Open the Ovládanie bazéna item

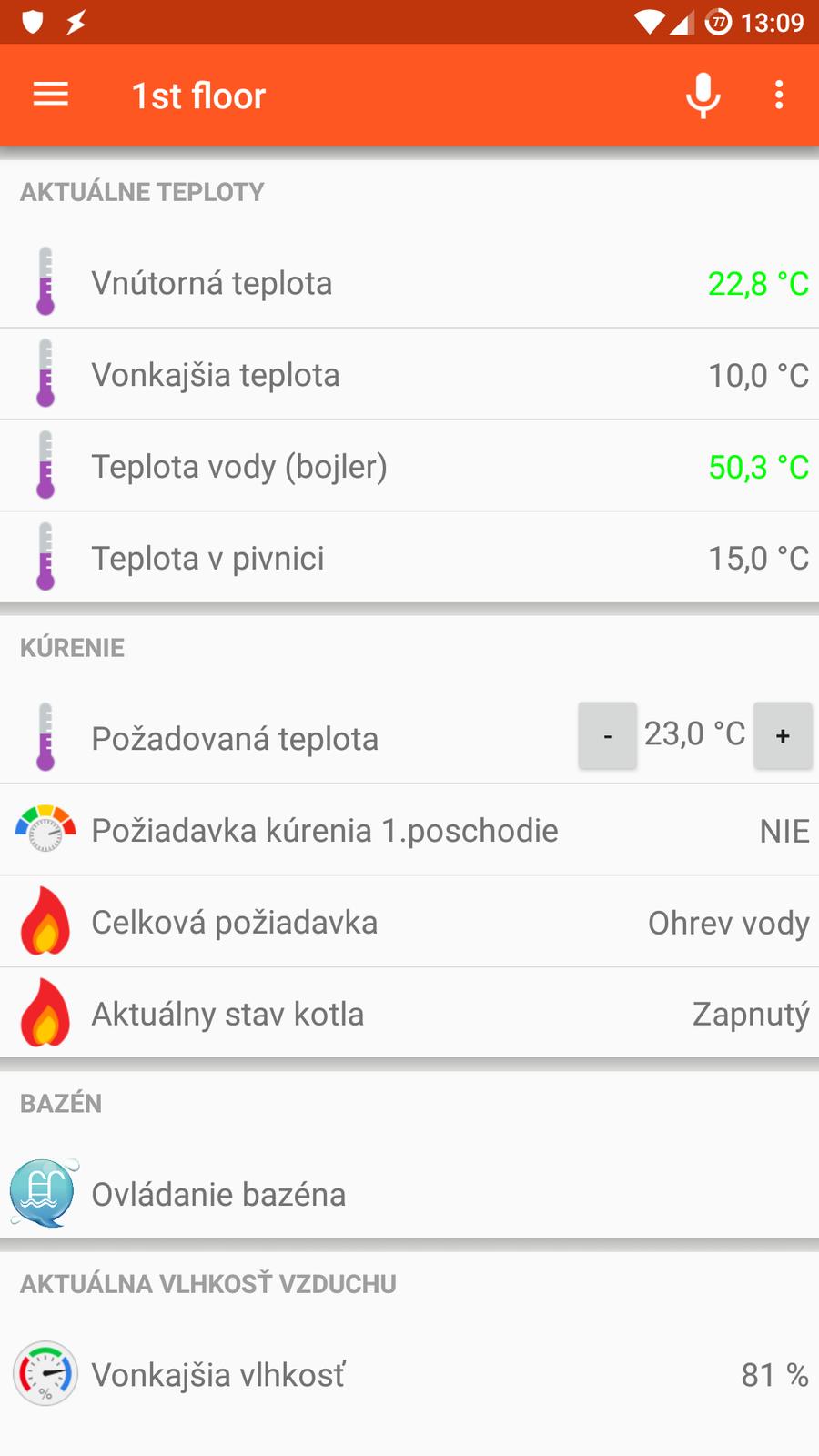click(x=218, y=1194)
